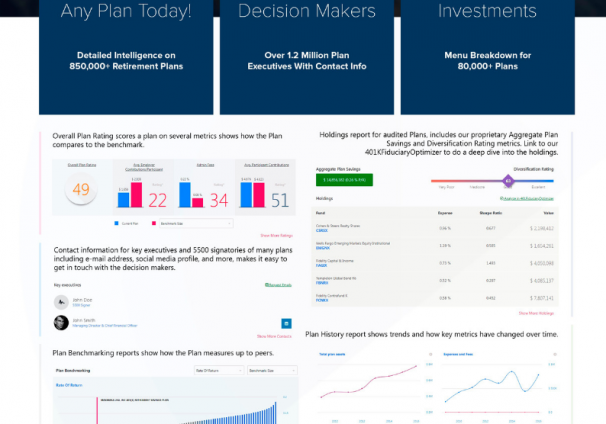Screen dimensions: 606x424
Task: Click the Diversification Rating slider marker
Action: coord(508,181)
